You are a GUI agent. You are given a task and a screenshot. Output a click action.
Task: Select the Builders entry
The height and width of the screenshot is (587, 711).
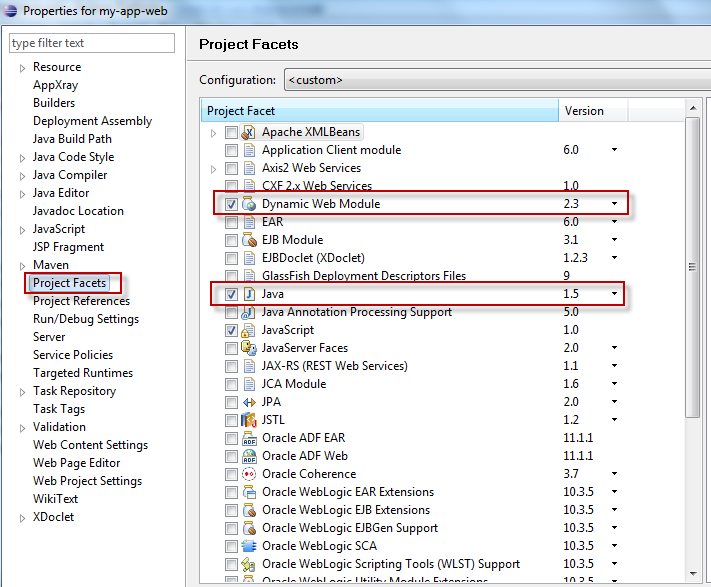point(54,103)
